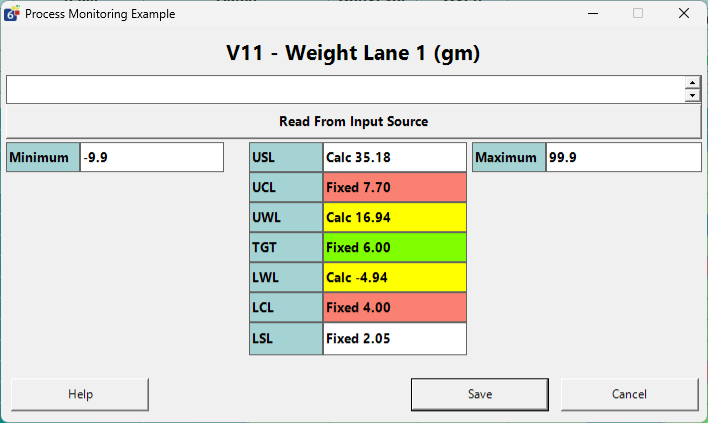Select the yellow LWL cell Calc -4.94
708x423 pixels.
pyautogui.click(x=395, y=277)
